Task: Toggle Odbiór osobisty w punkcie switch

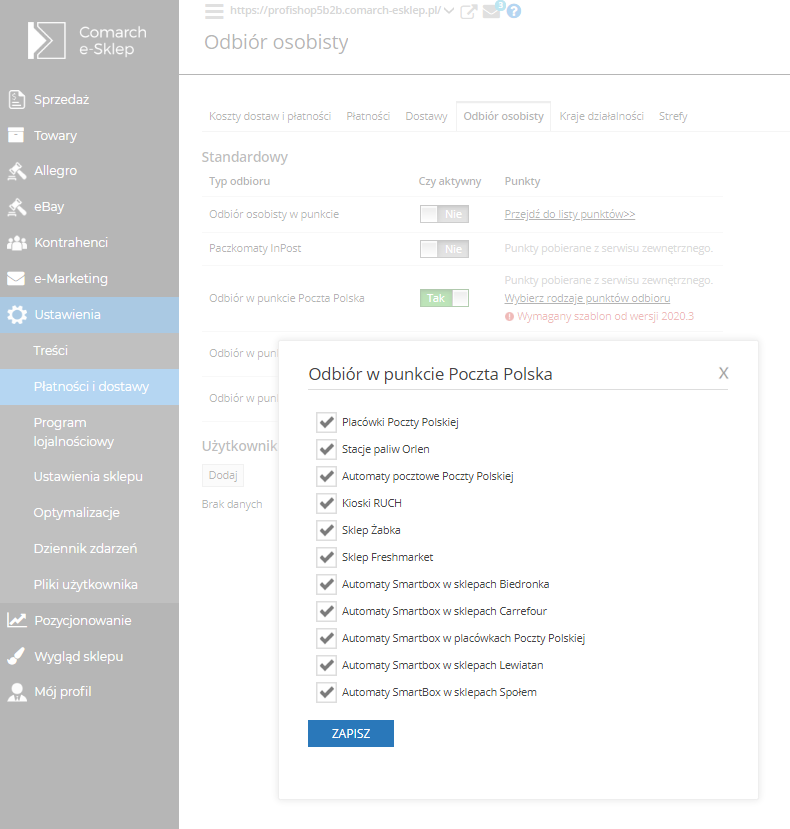Action: pyautogui.click(x=444, y=214)
